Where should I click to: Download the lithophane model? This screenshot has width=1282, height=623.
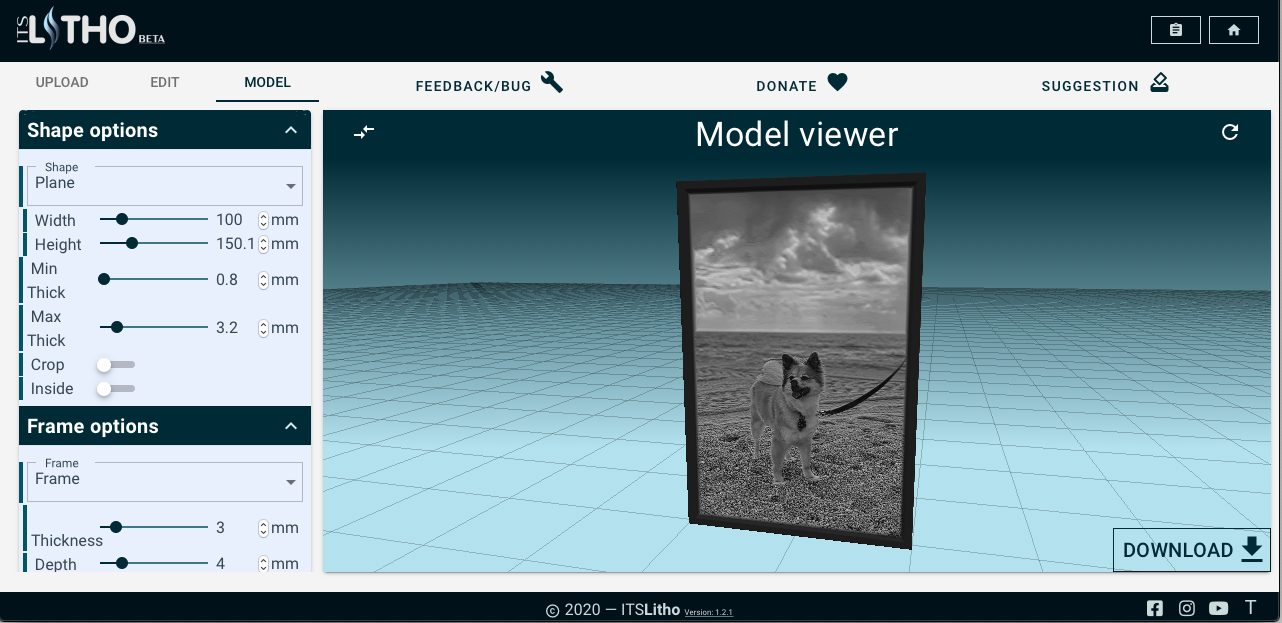pos(1192,550)
